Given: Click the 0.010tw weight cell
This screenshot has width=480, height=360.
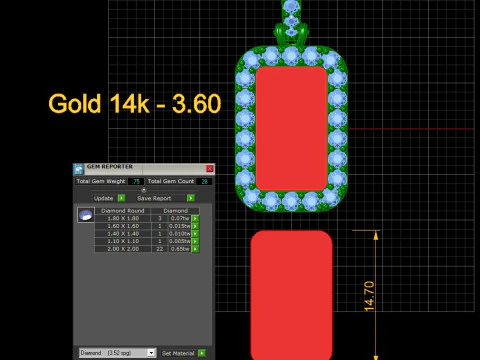Looking at the screenshot, I should pyautogui.click(x=180, y=234).
